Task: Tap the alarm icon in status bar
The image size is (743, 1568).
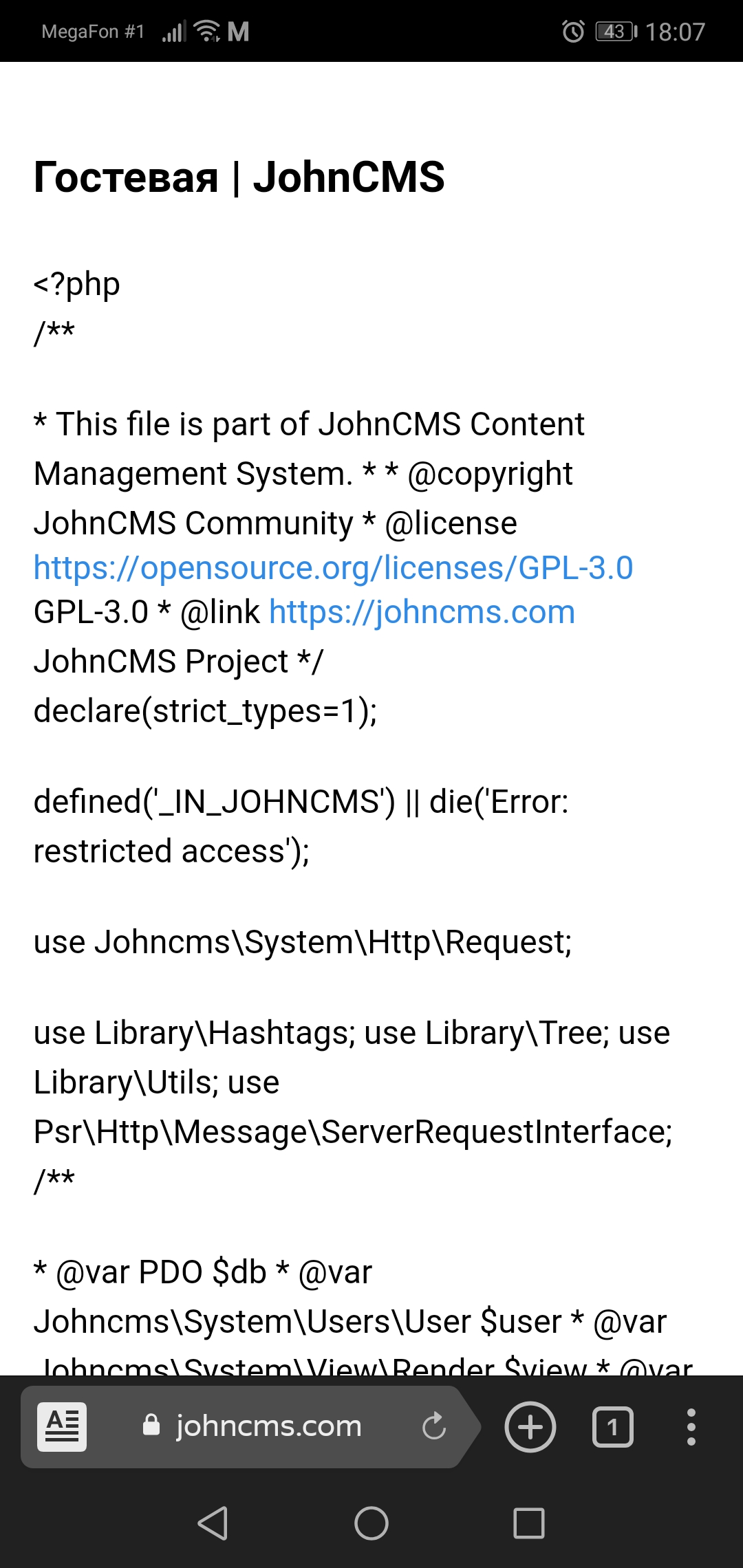Action: tap(573, 32)
